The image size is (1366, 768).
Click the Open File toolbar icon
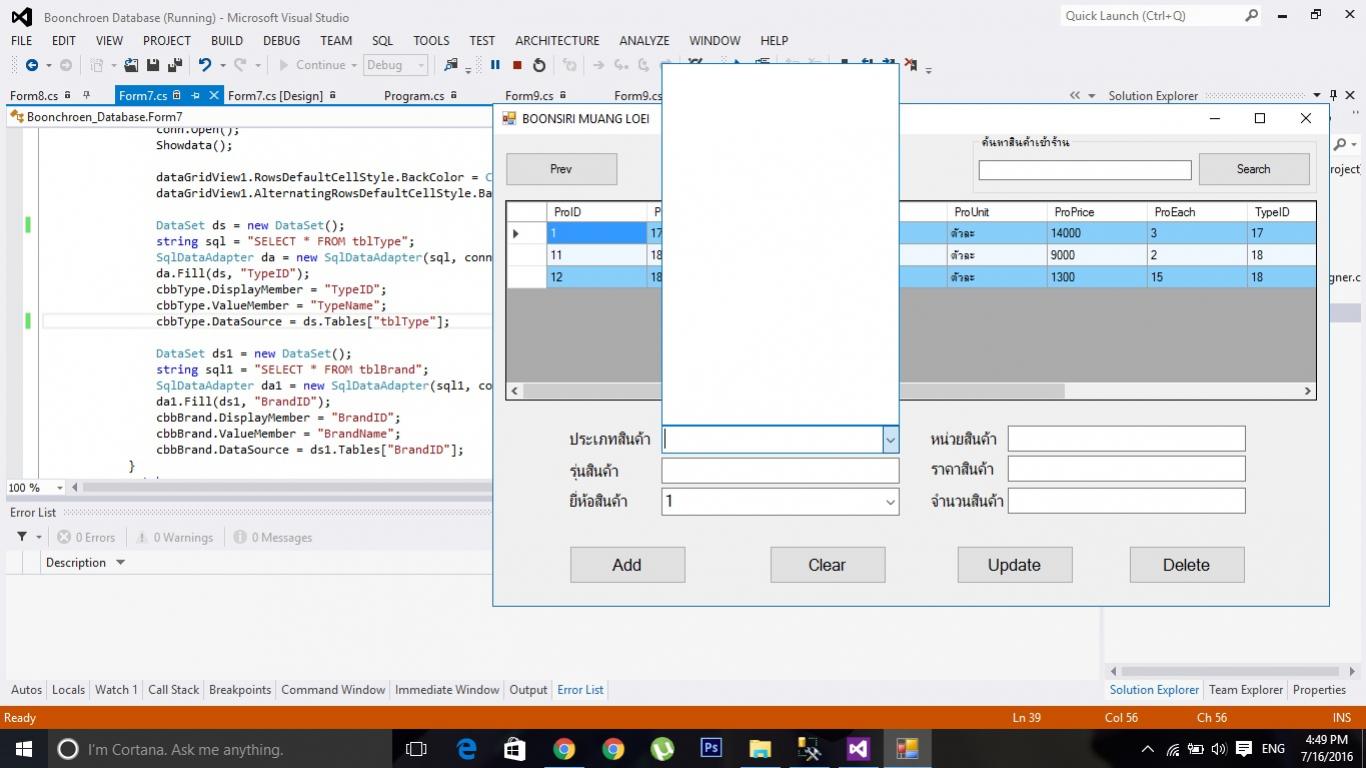tap(133, 65)
